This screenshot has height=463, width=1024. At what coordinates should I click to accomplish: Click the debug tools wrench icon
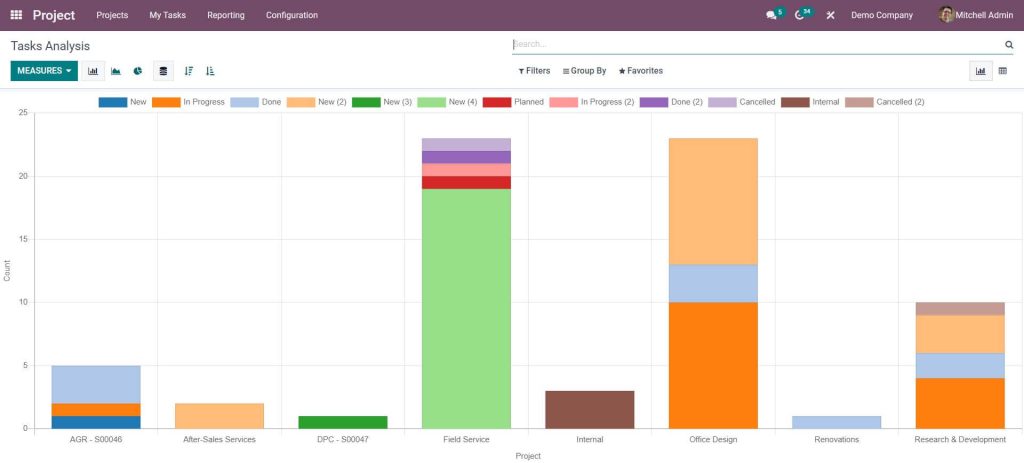click(x=830, y=15)
